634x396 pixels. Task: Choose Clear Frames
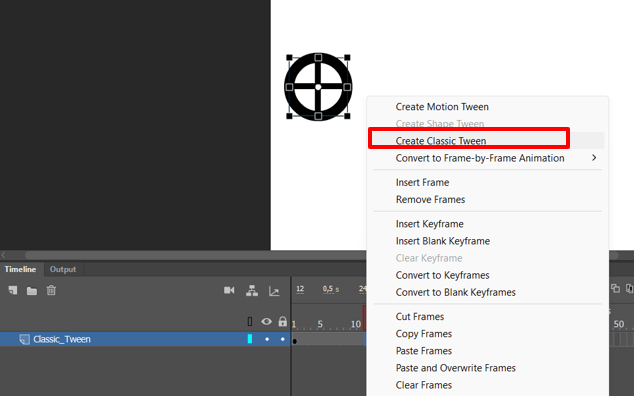(x=423, y=385)
